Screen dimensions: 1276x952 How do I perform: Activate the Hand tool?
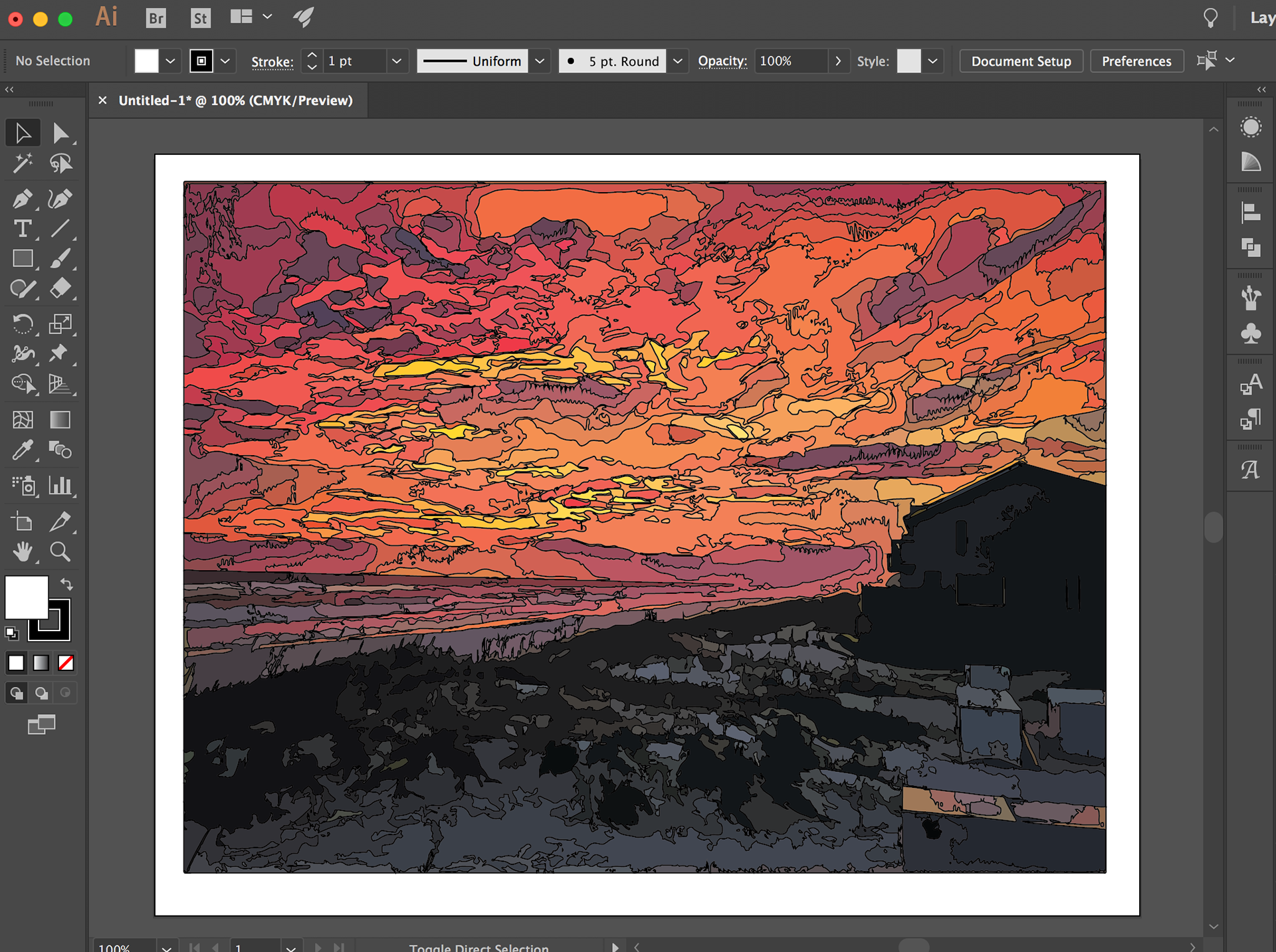tap(22, 551)
